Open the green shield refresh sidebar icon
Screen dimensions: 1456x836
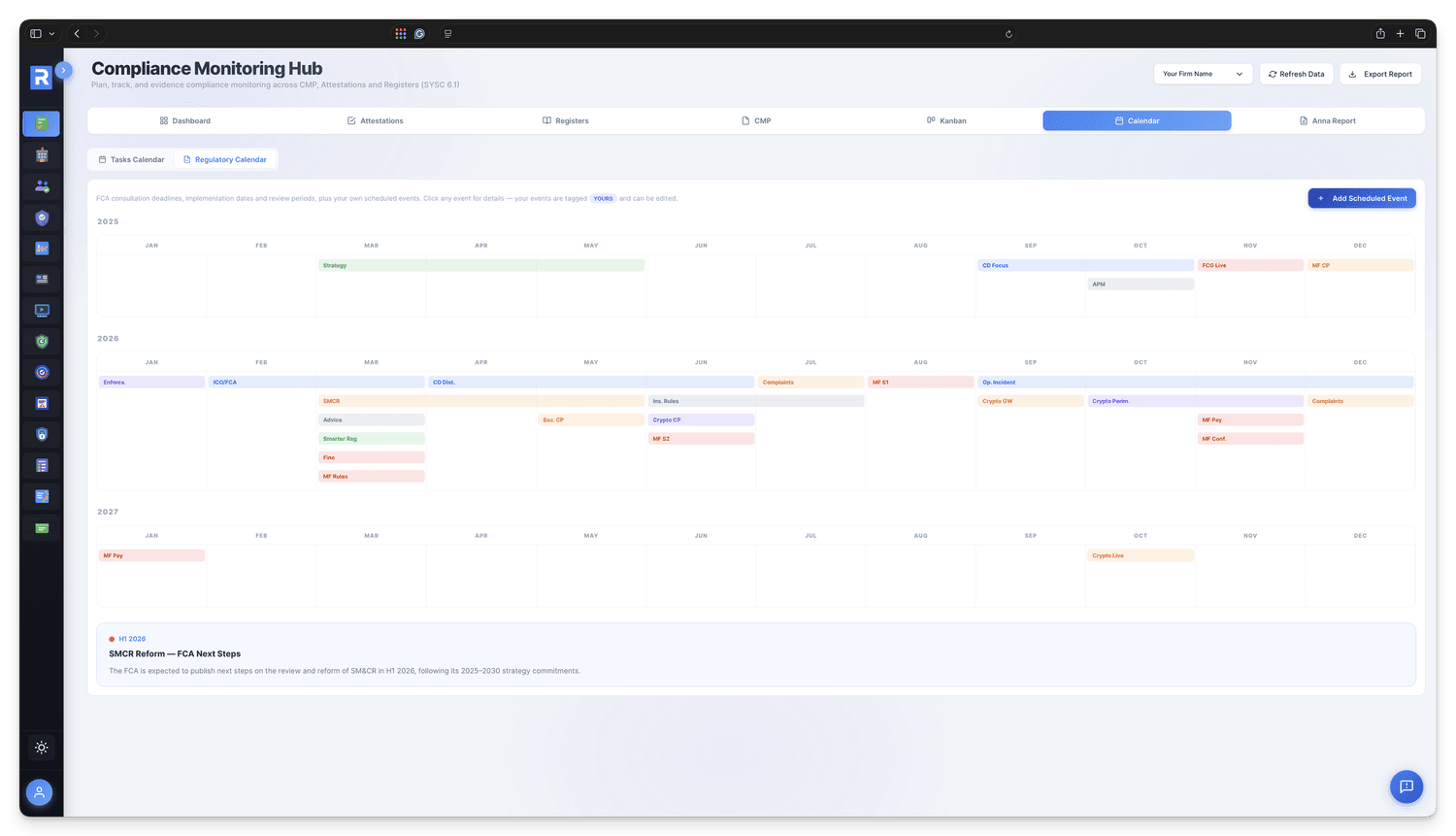pyautogui.click(x=42, y=342)
